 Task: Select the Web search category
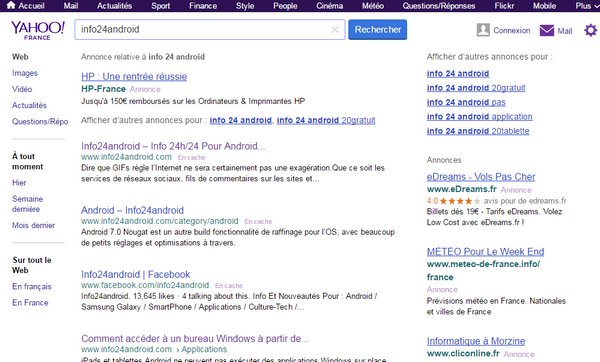pos(20,57)
